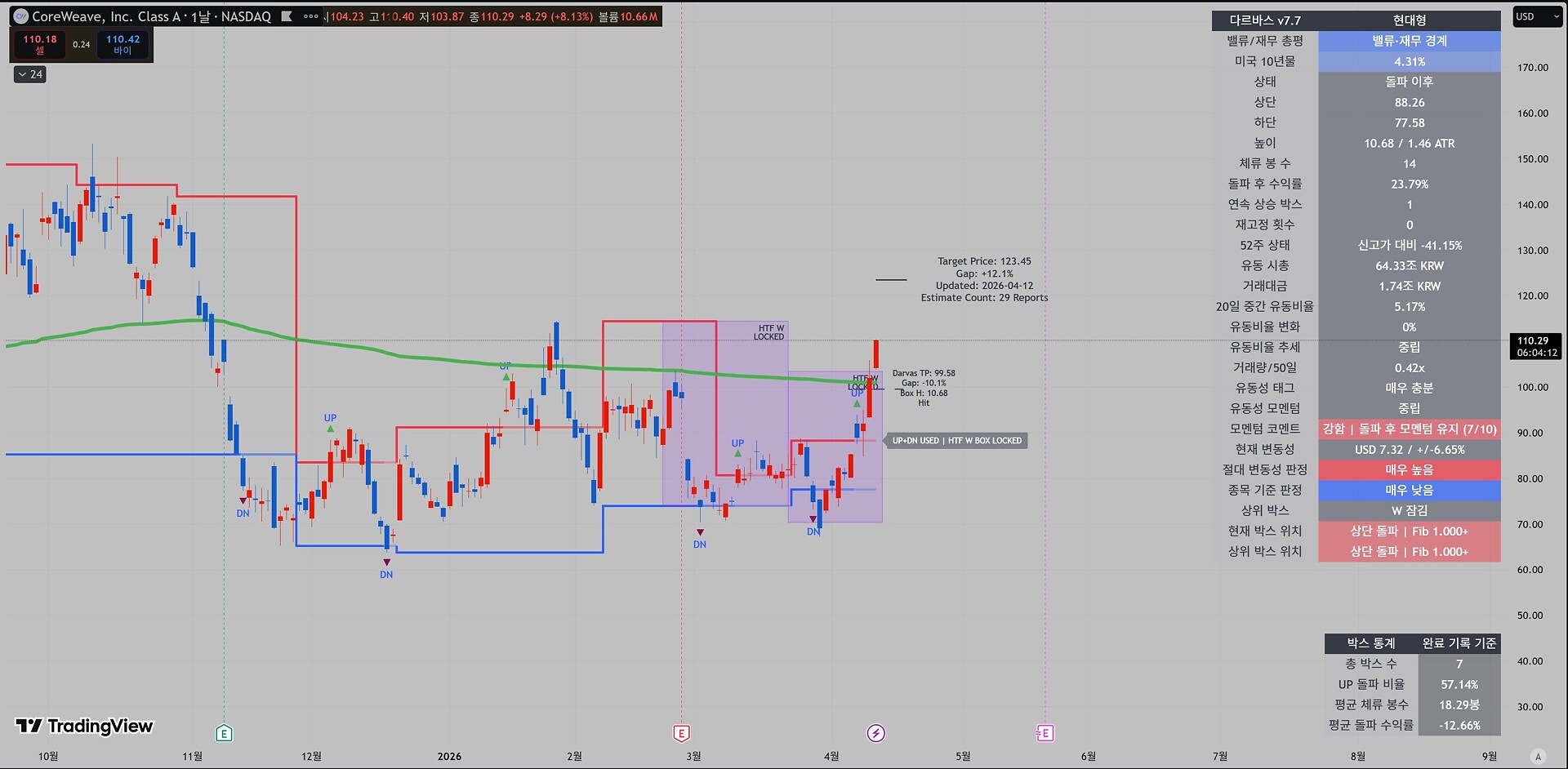The height and width of the screenshot is (769, 1568).
Task: Click the HTF W LOCKED box label
Action: coord(768,332)
